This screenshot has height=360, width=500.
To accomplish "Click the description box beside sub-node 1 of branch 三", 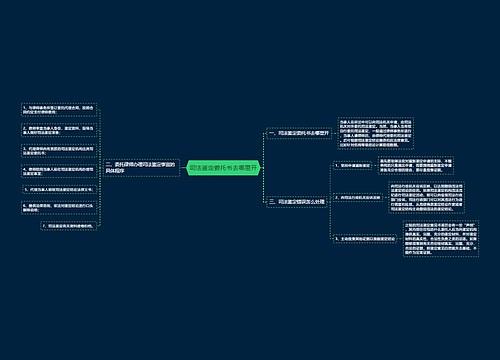I will [x=416, y=165].
